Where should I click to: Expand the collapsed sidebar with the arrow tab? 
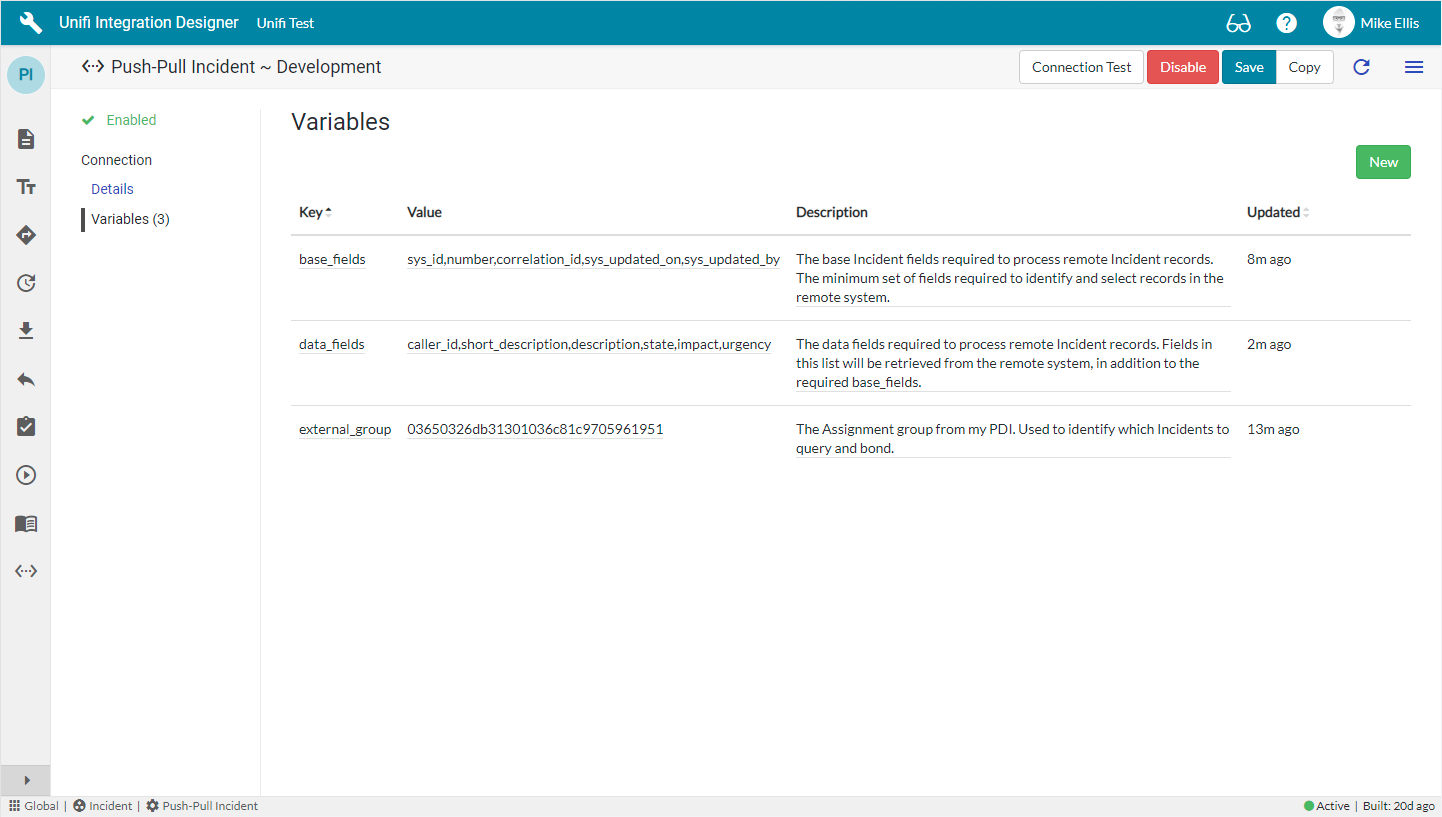(25, 780)
